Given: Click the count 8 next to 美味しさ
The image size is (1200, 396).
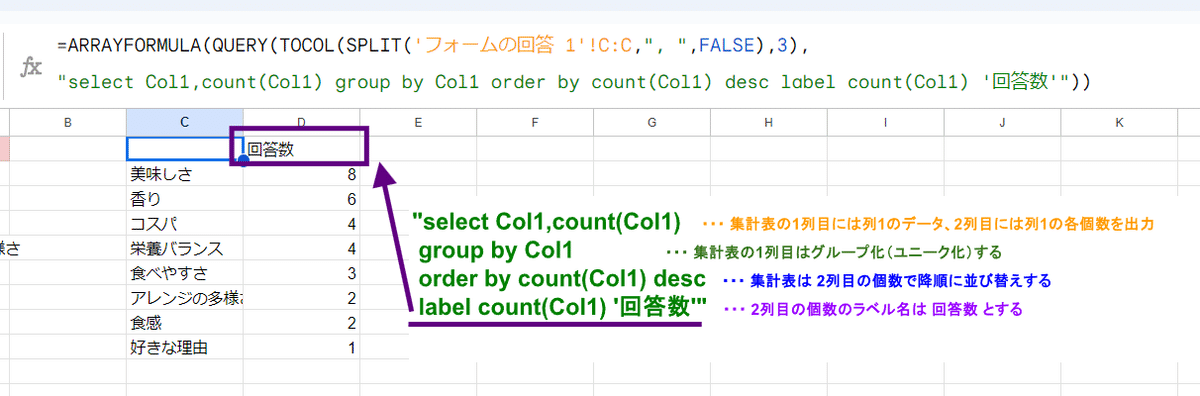Looking at the screenshot, I should click(301, 174).
